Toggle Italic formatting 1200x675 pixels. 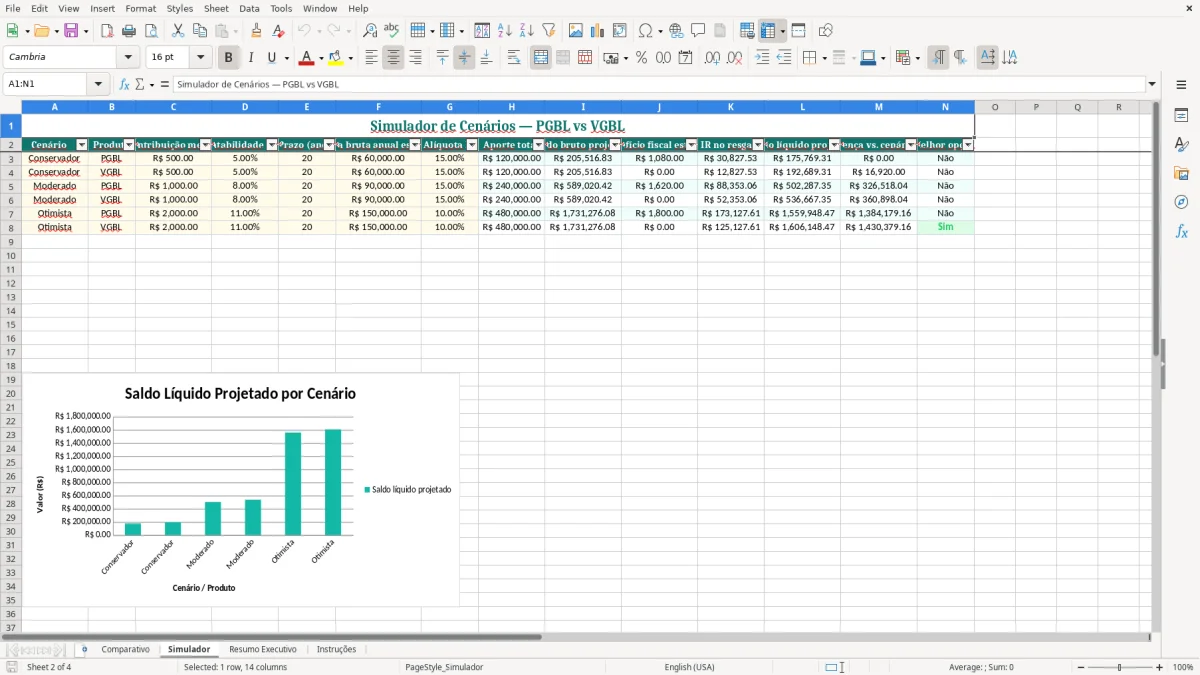tap(251, 58)
